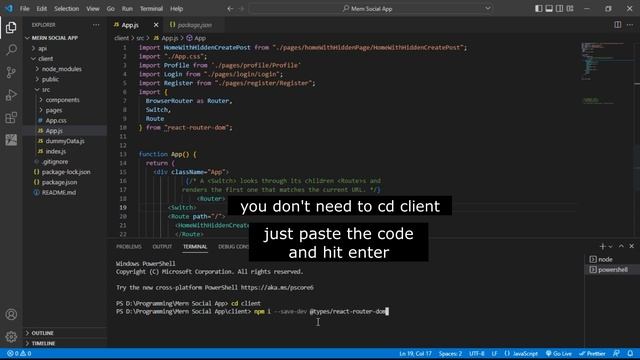Viewport: 640px width, 360px height.
Task: Toggle secondary side bar layout icon
Action: 560,9
